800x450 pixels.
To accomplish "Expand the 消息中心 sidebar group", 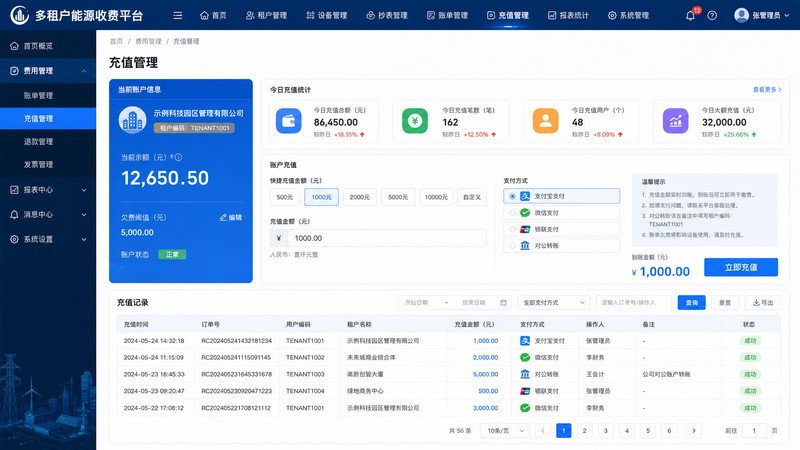I will point(48,214).
